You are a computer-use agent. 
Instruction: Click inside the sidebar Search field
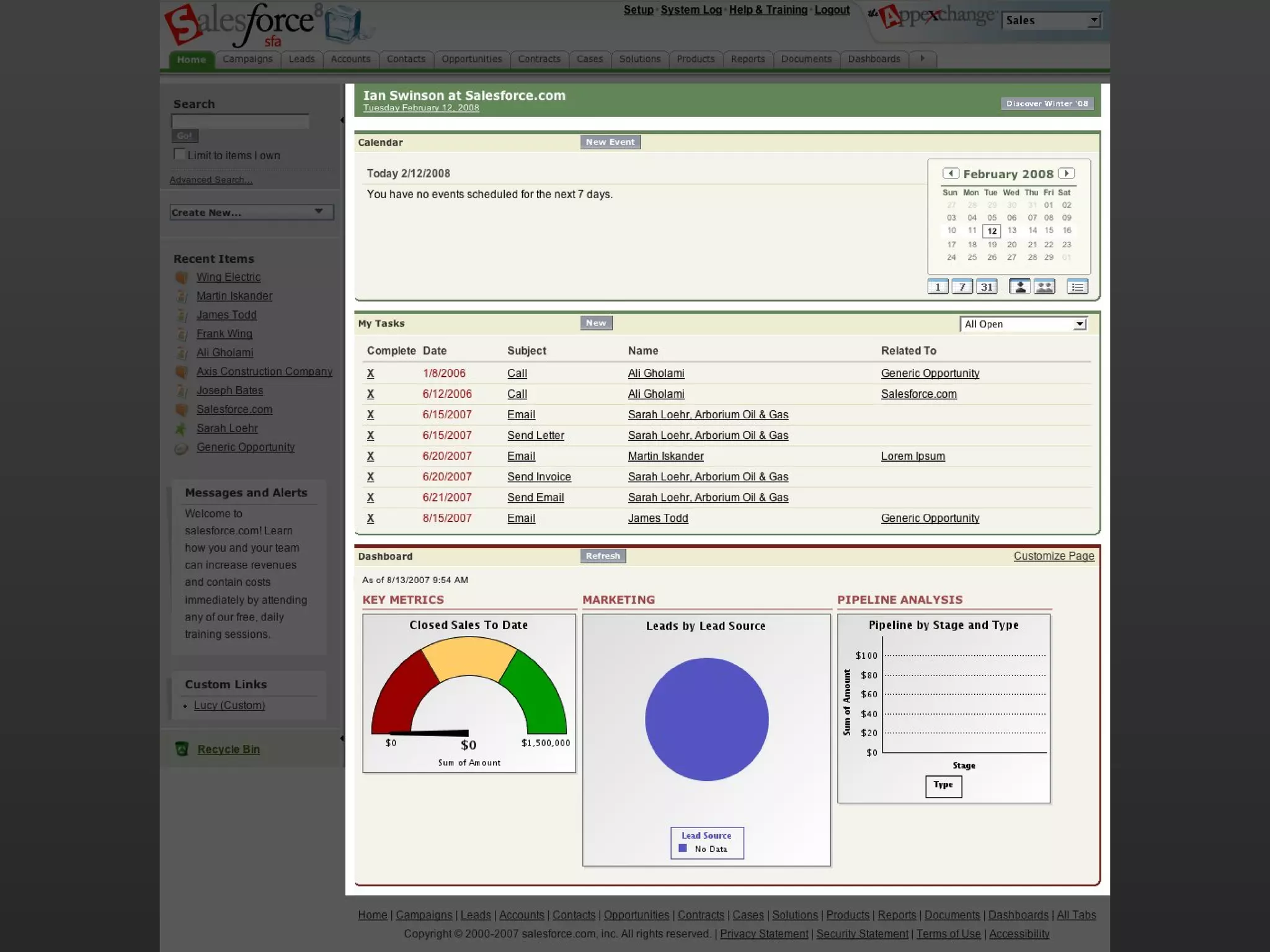point(240,121)
